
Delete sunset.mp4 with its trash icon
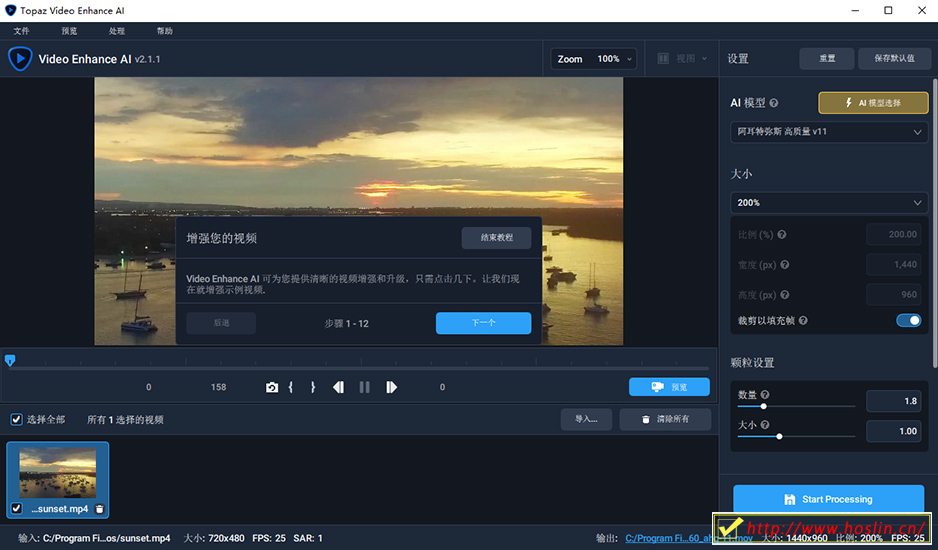[100, 509]
